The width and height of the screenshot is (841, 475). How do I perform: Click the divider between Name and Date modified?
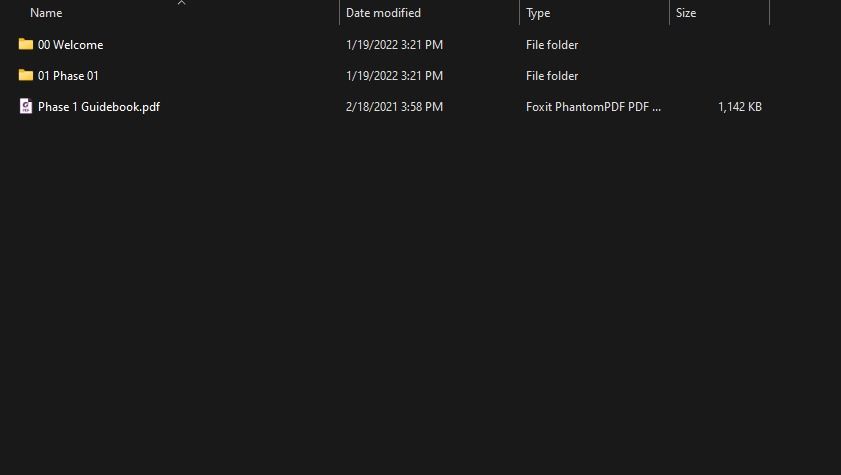click(339, 13)
